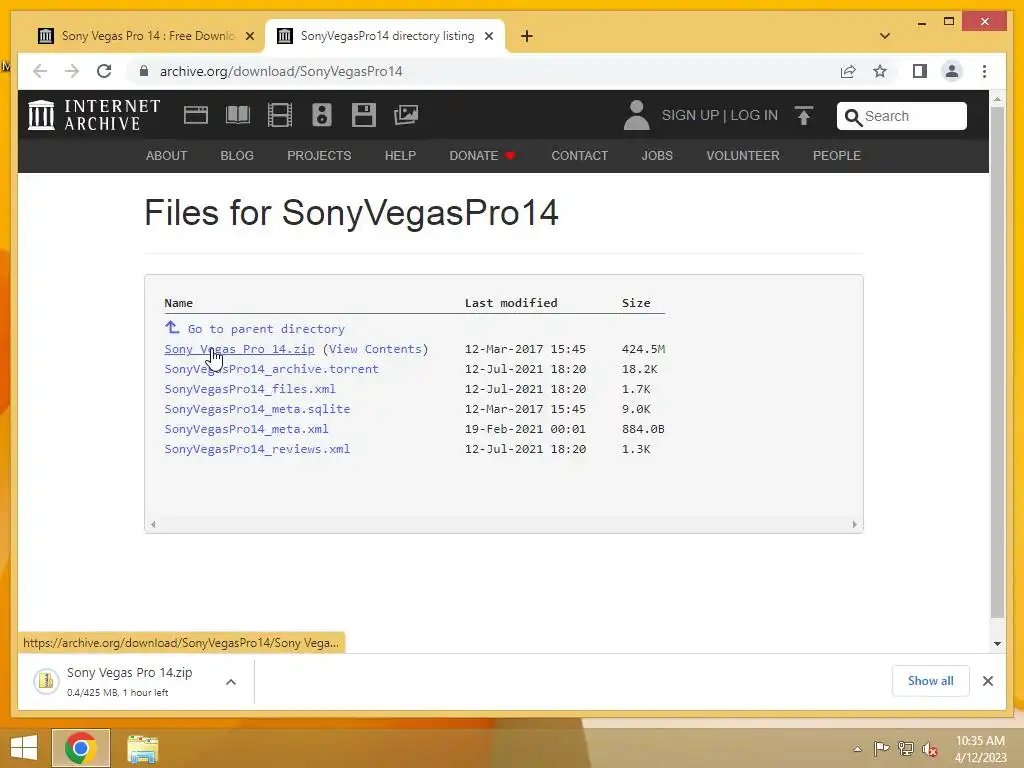Click the user avatar icon
Viewport: 1024px width, 768px height.
[636, 115]
